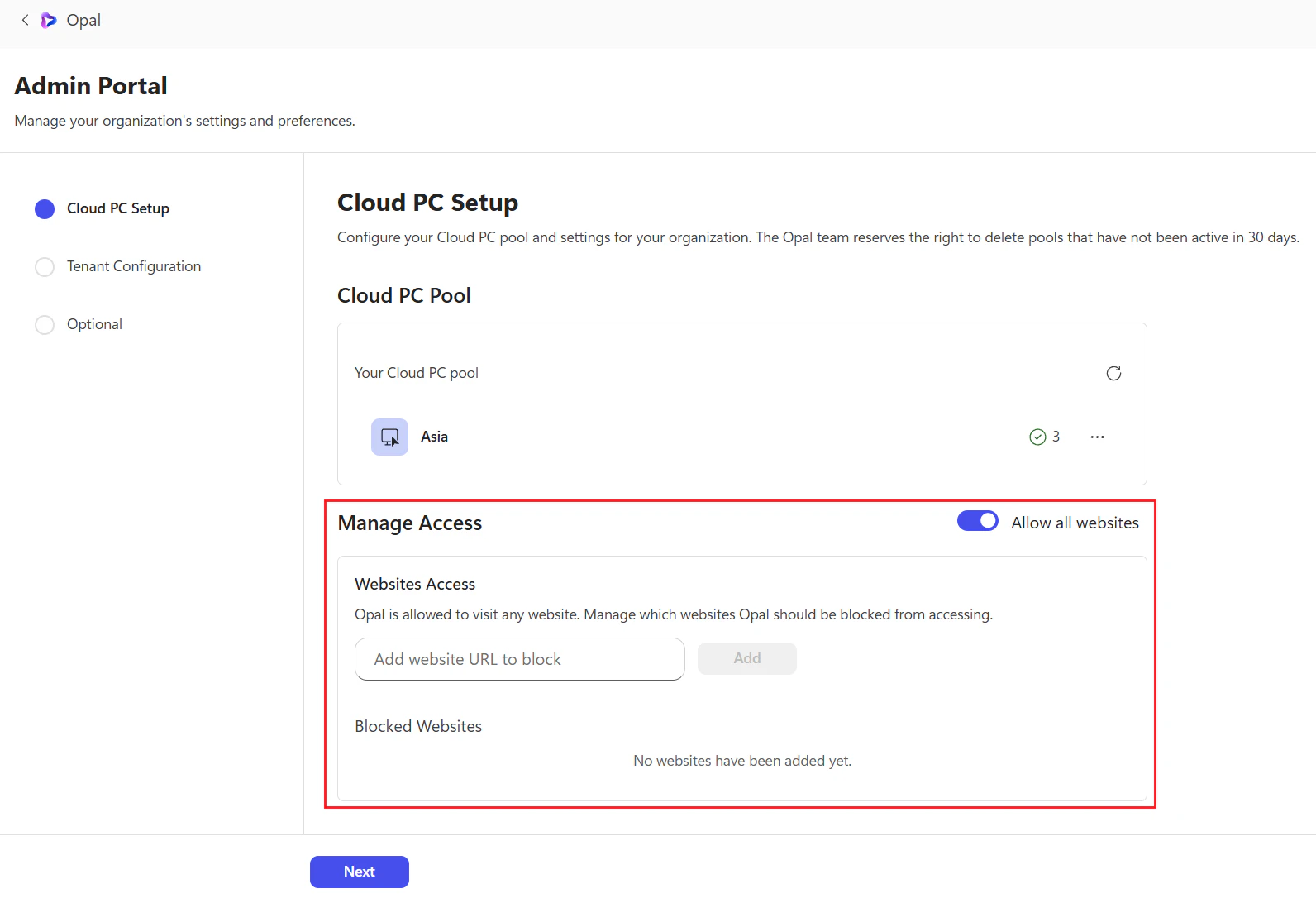Open the Cloud PC Setup section
Screen dimensions: 1316x908
tap(118, 208)
